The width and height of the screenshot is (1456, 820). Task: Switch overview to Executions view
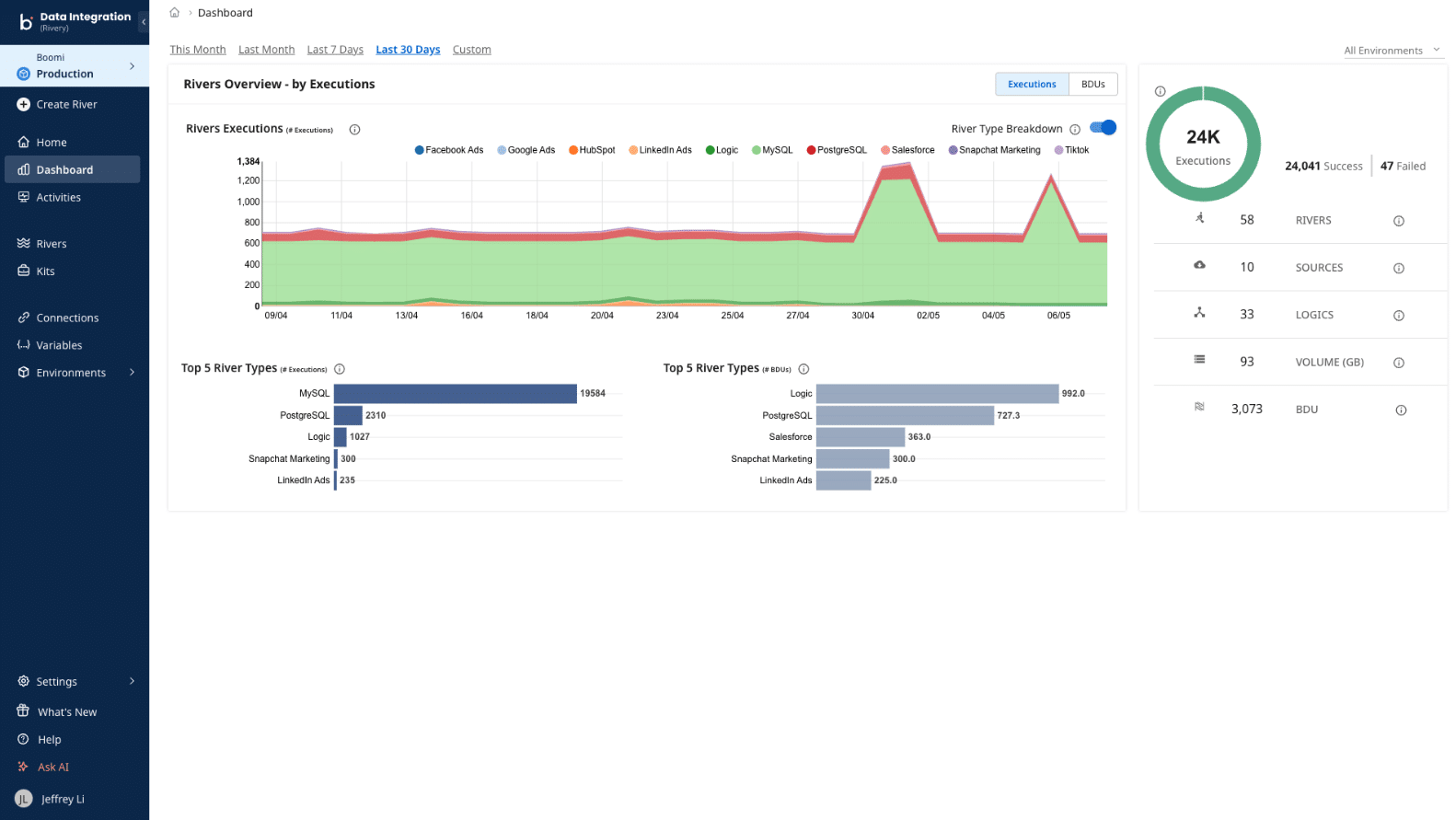coord(1032,84)
